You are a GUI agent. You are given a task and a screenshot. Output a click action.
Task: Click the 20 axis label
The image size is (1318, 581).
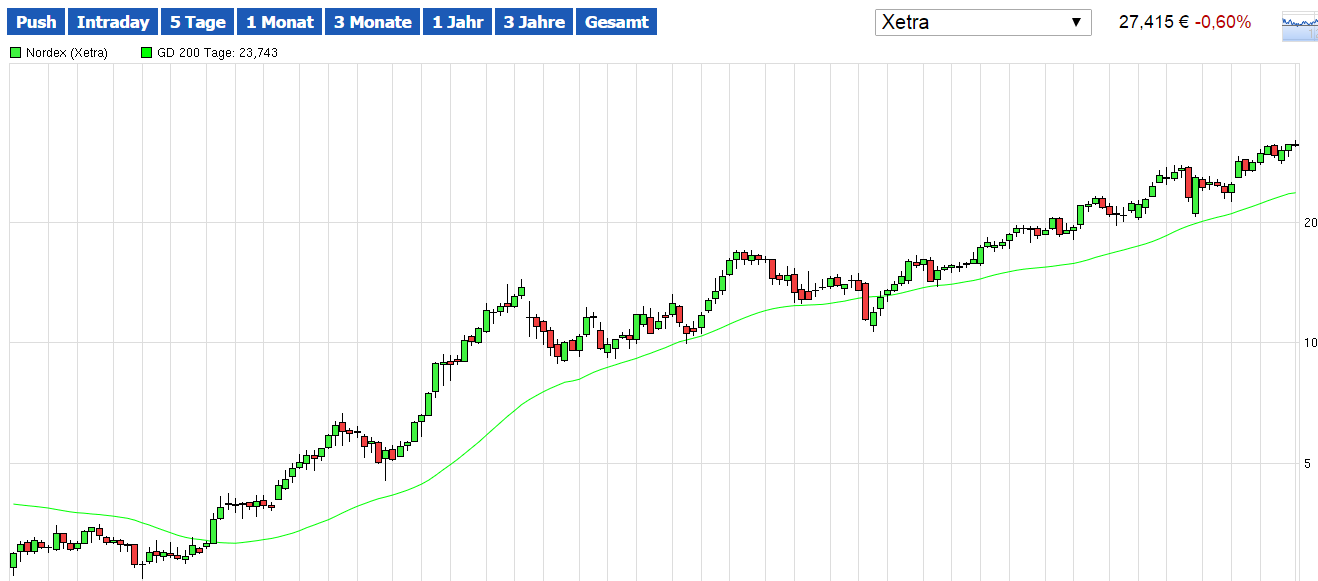(x=1310, y=223)
